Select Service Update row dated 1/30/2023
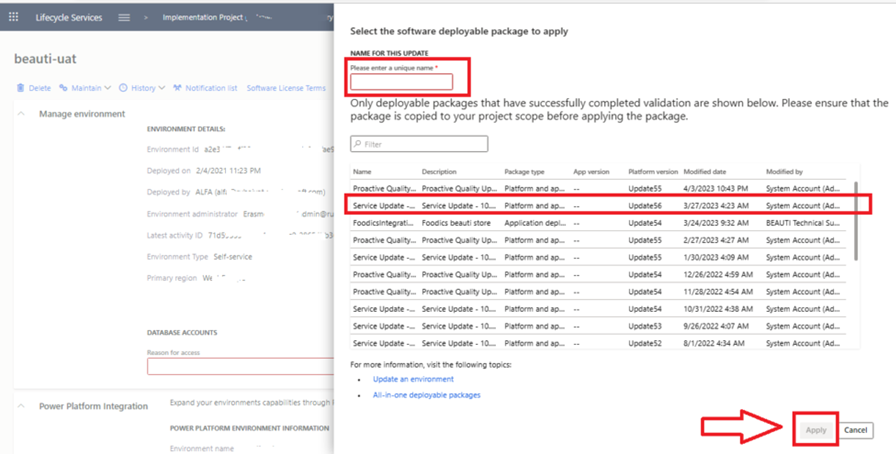Screen dimensions: 896x454 598,257
